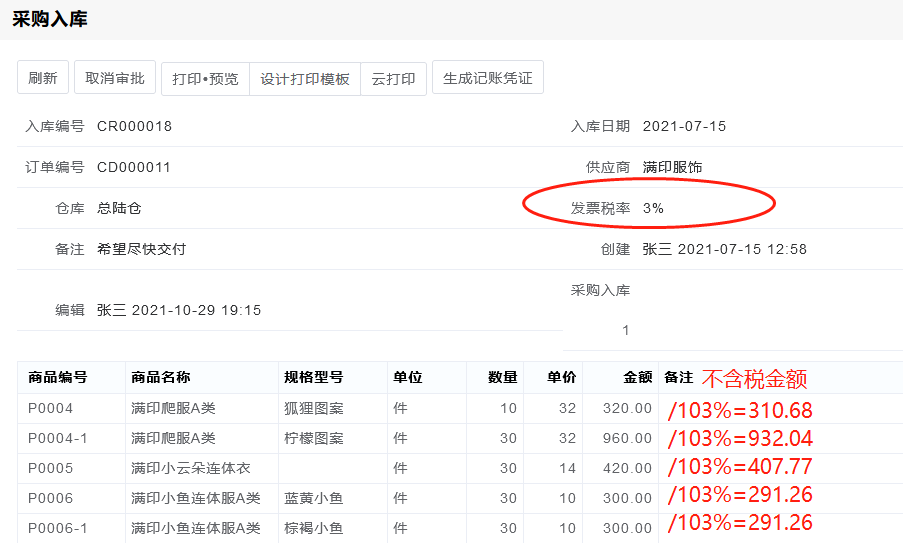Click supplier name 满印服饰
This screenshot has width=903, height=543.
[672, 167]
